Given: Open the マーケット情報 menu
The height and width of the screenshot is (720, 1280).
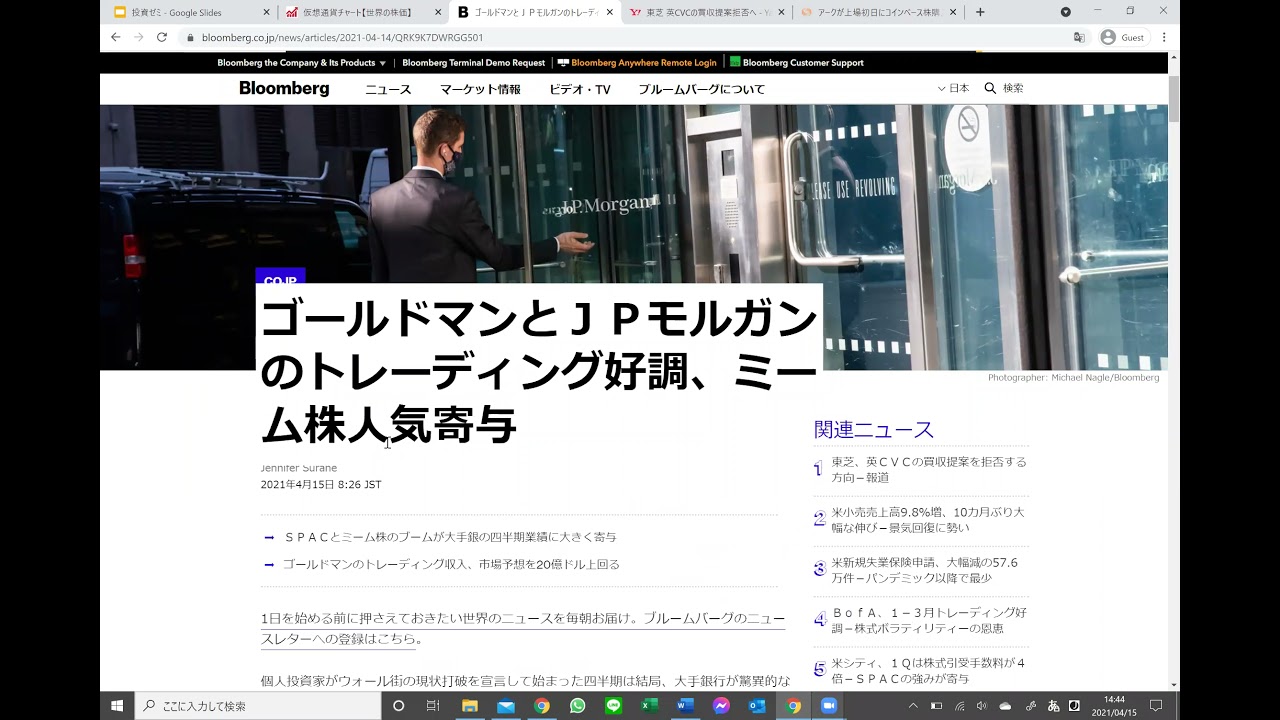Looking at the screenshot, I should (480, 89).
